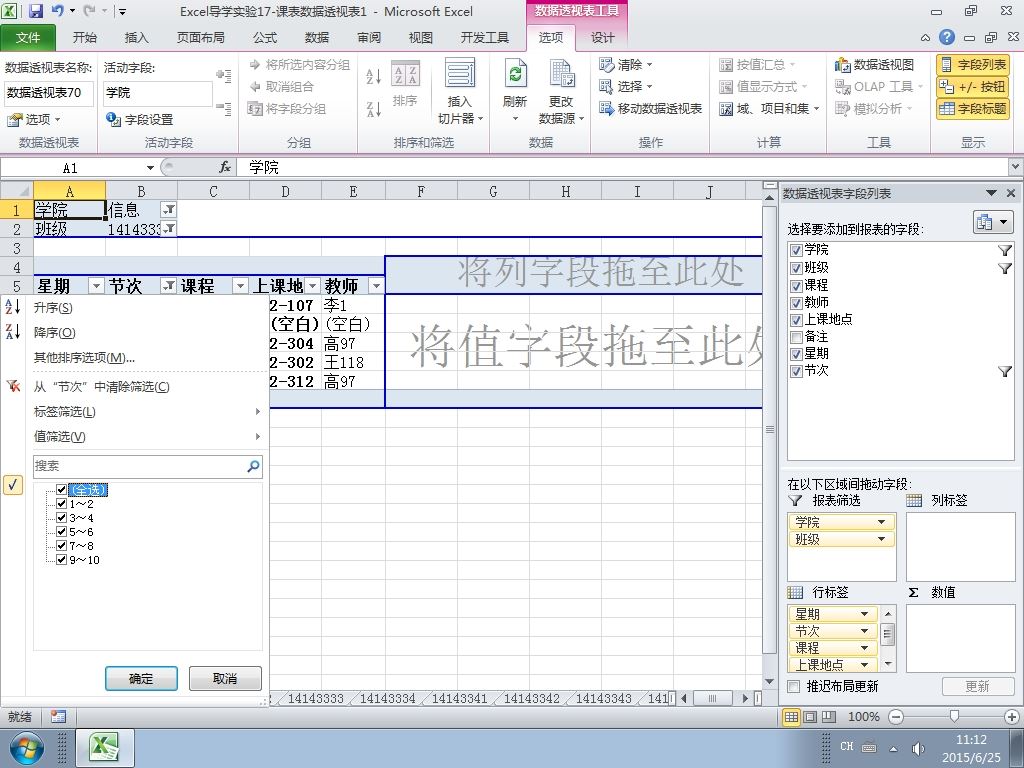Open 学院 dropdown in report filter area

tap(881, 522)
